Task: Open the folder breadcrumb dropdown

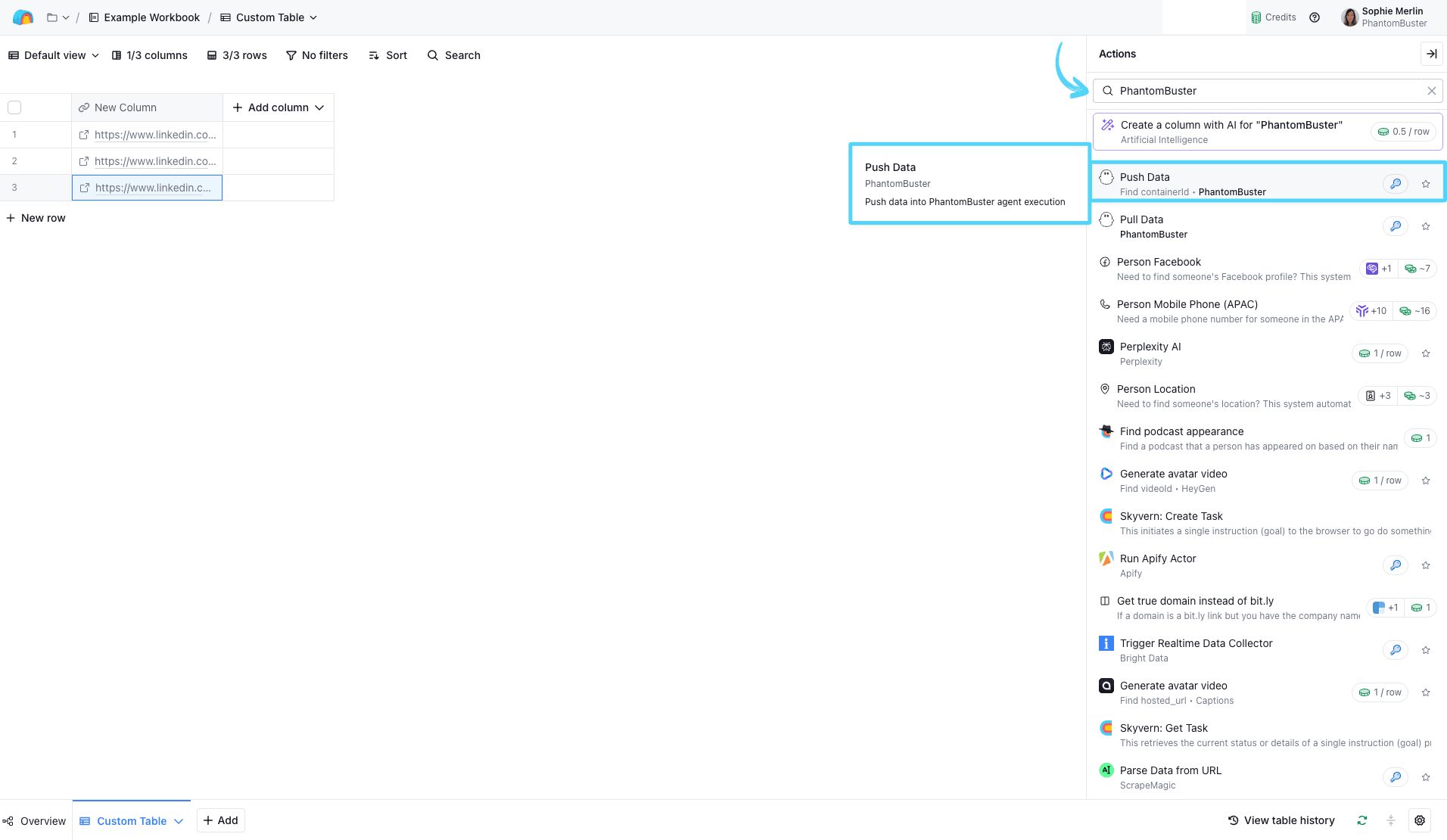Action: (x=58, y=17)
